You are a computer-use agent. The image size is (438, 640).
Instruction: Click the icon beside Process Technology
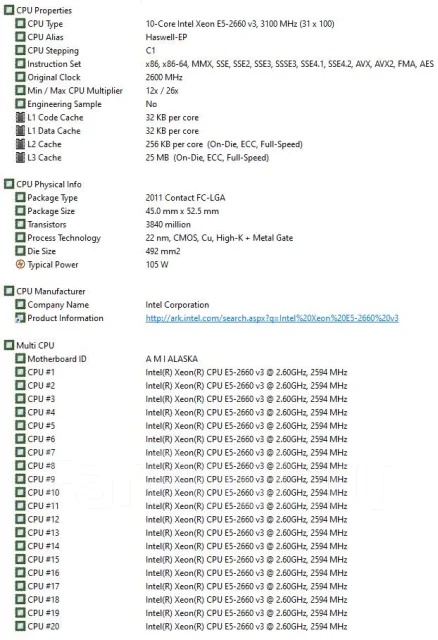20,238
